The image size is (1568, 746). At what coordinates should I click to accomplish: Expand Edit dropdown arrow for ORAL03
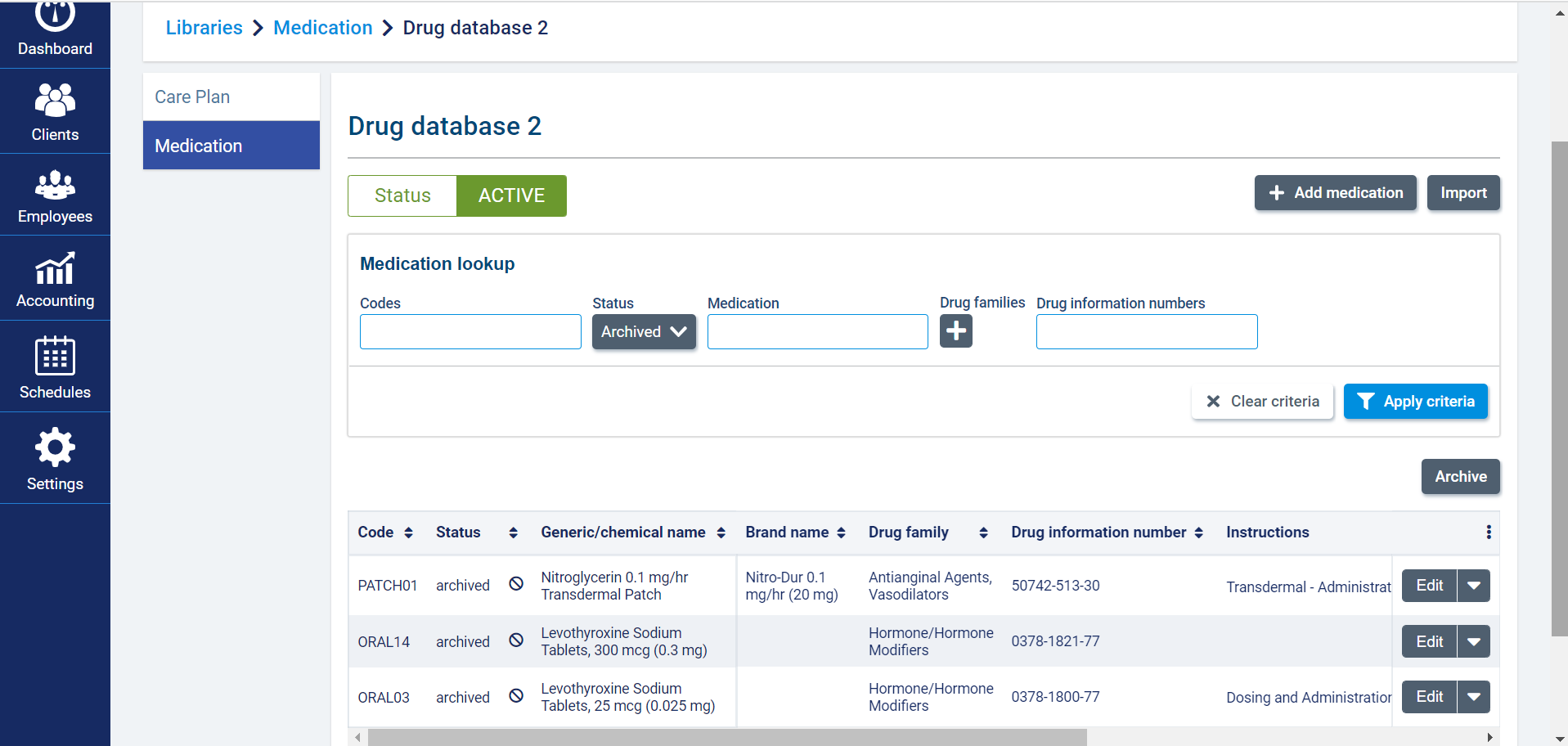1473,697
